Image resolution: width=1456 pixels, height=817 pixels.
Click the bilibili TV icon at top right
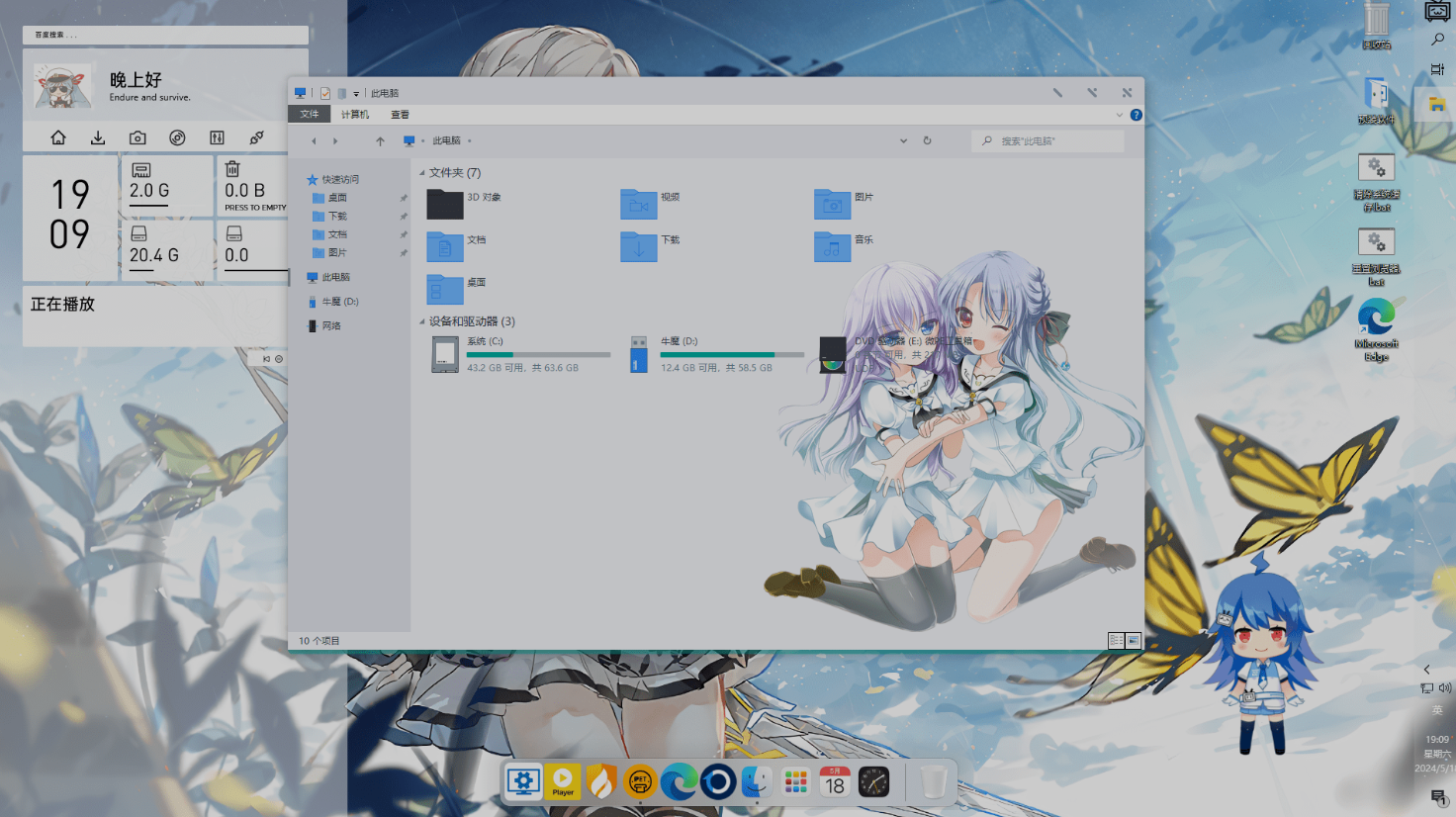[1437, 11]
